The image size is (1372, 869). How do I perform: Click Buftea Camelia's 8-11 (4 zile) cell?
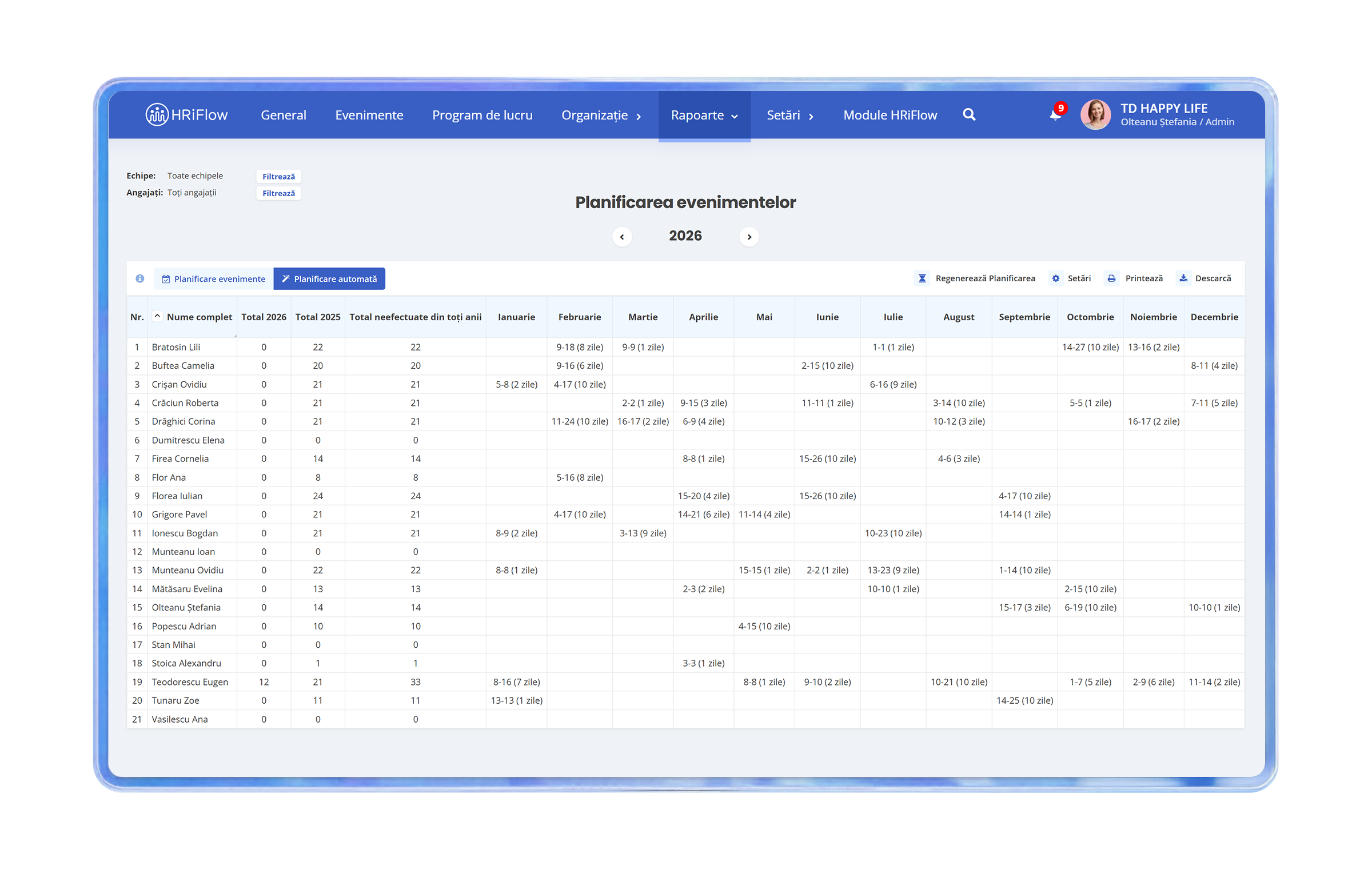[1214, 365]
